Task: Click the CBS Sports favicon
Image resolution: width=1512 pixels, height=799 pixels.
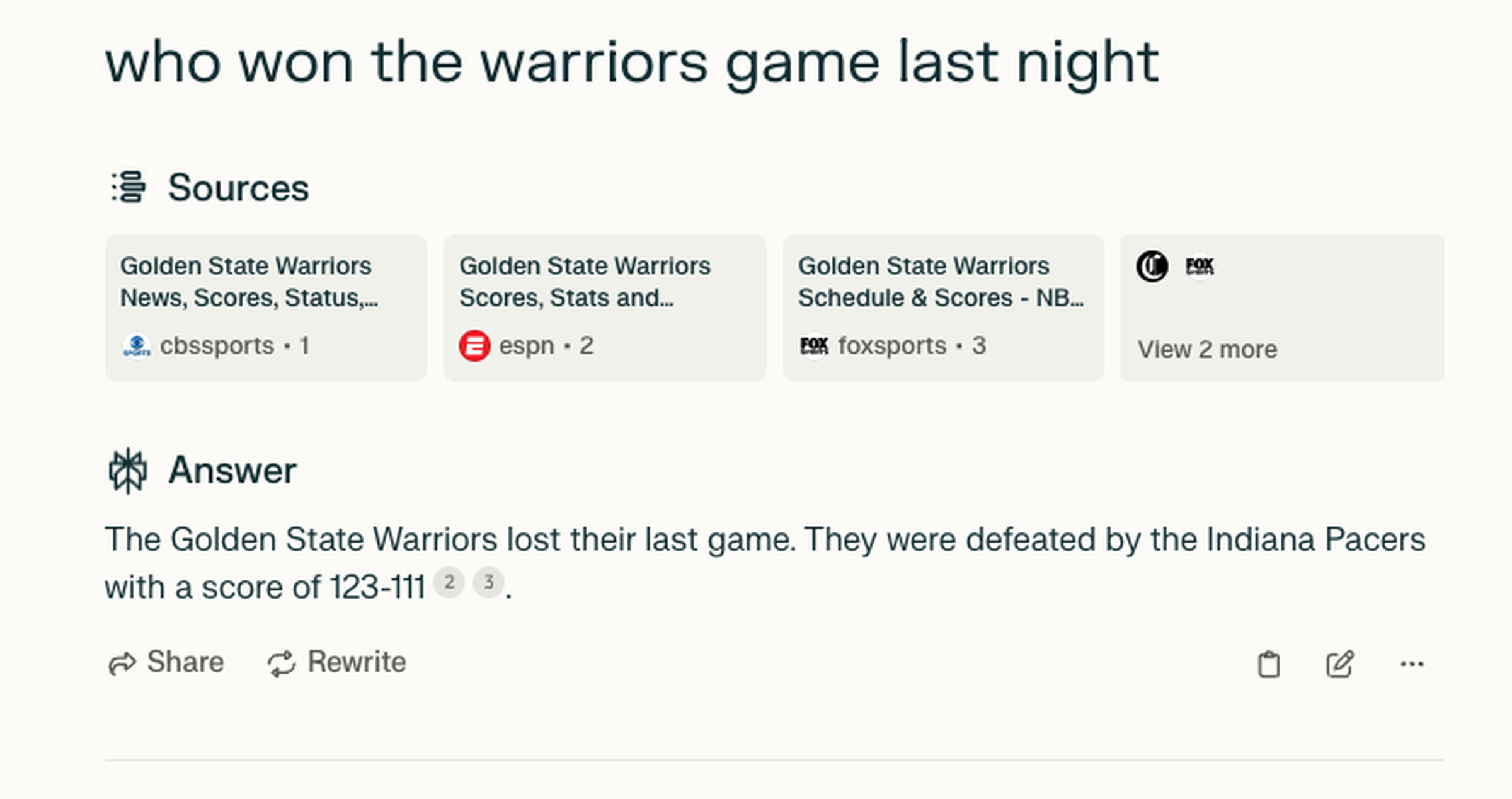Action: click(138, 345)
